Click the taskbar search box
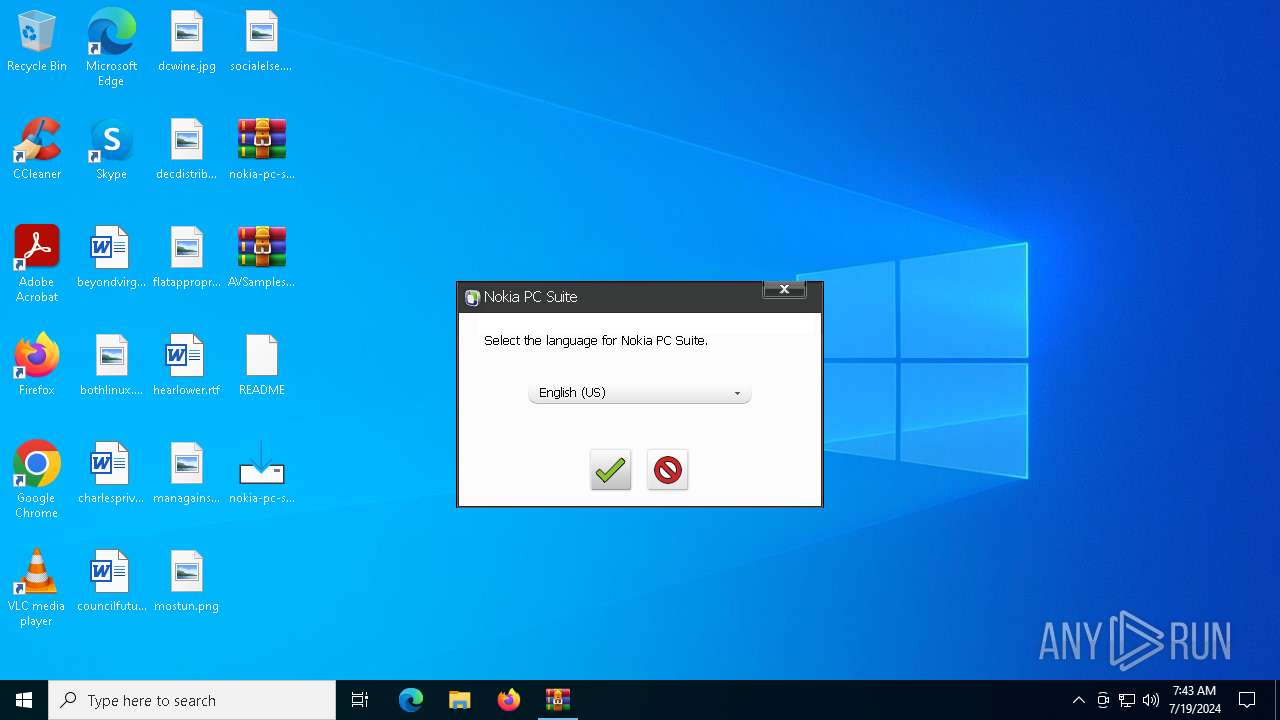Image resolution: width=1280 pixels, height=720 pixels. click(x=192, y=700)
